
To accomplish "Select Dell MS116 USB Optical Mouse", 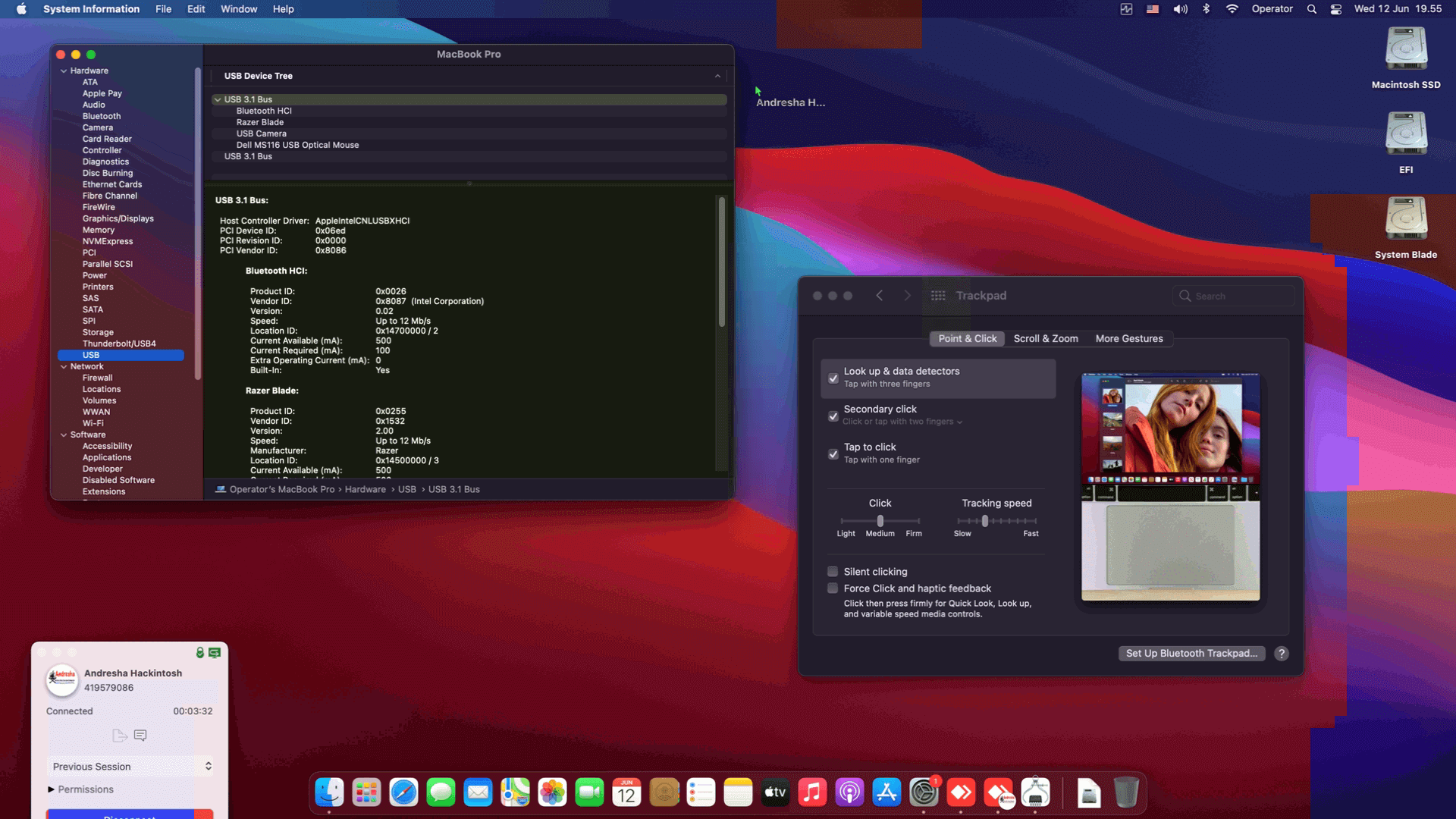I will 297,145.
